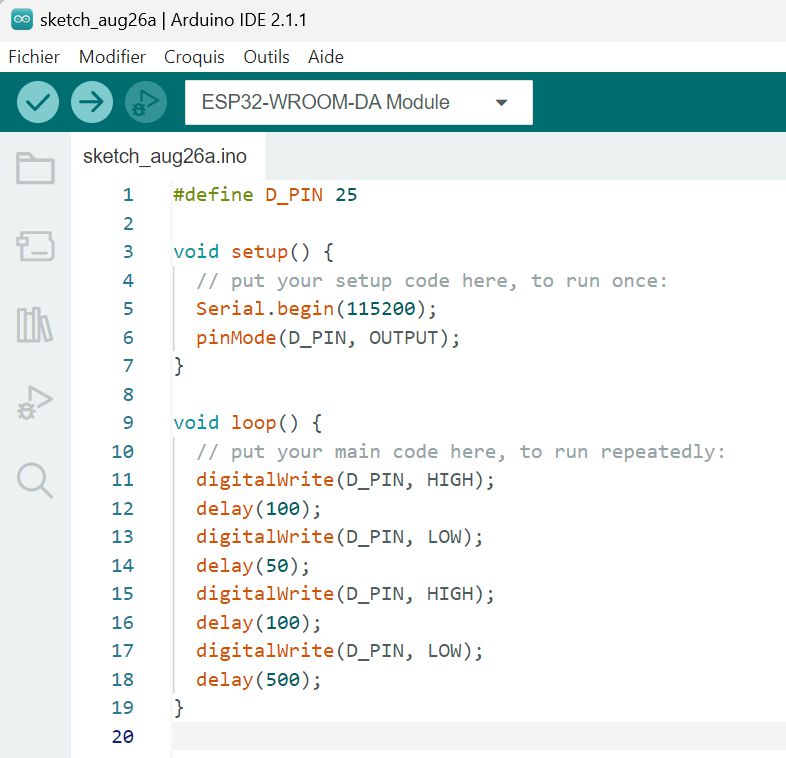Click delay(100) on line 16

click(259, 623)
